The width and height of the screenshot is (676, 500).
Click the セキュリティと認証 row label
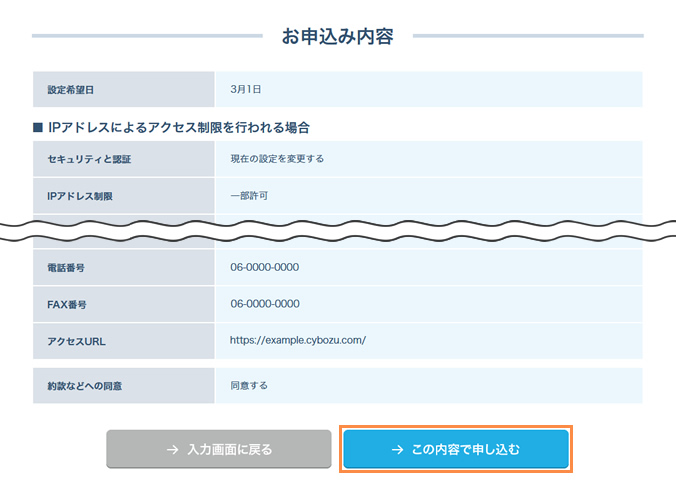tap(88, 159)
